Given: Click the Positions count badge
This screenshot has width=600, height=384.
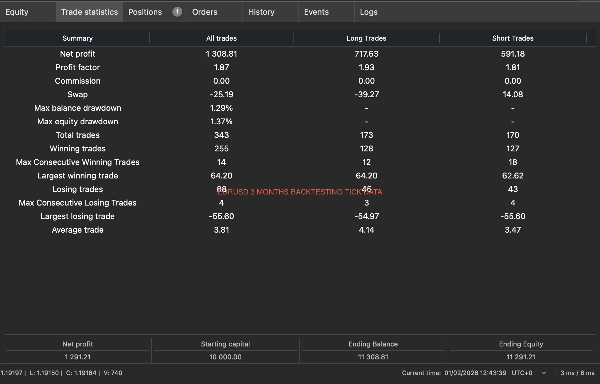Looking at the screenshot, I should 177,12.
